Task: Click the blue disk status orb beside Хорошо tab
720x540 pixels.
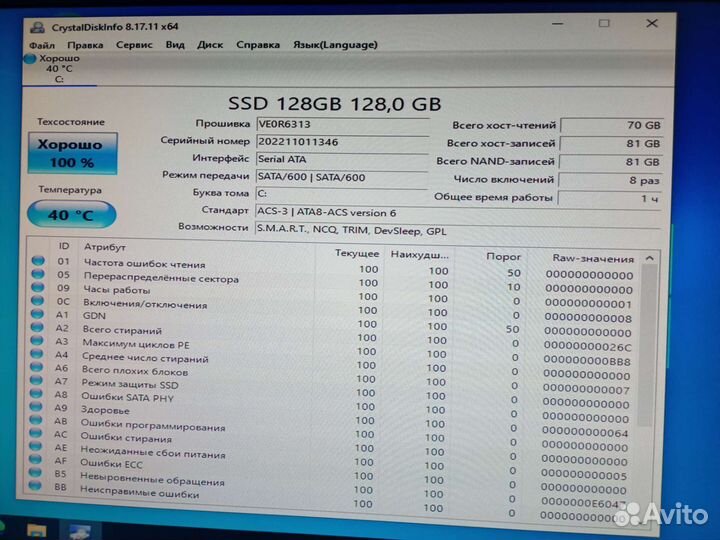Action: [30, 59]
